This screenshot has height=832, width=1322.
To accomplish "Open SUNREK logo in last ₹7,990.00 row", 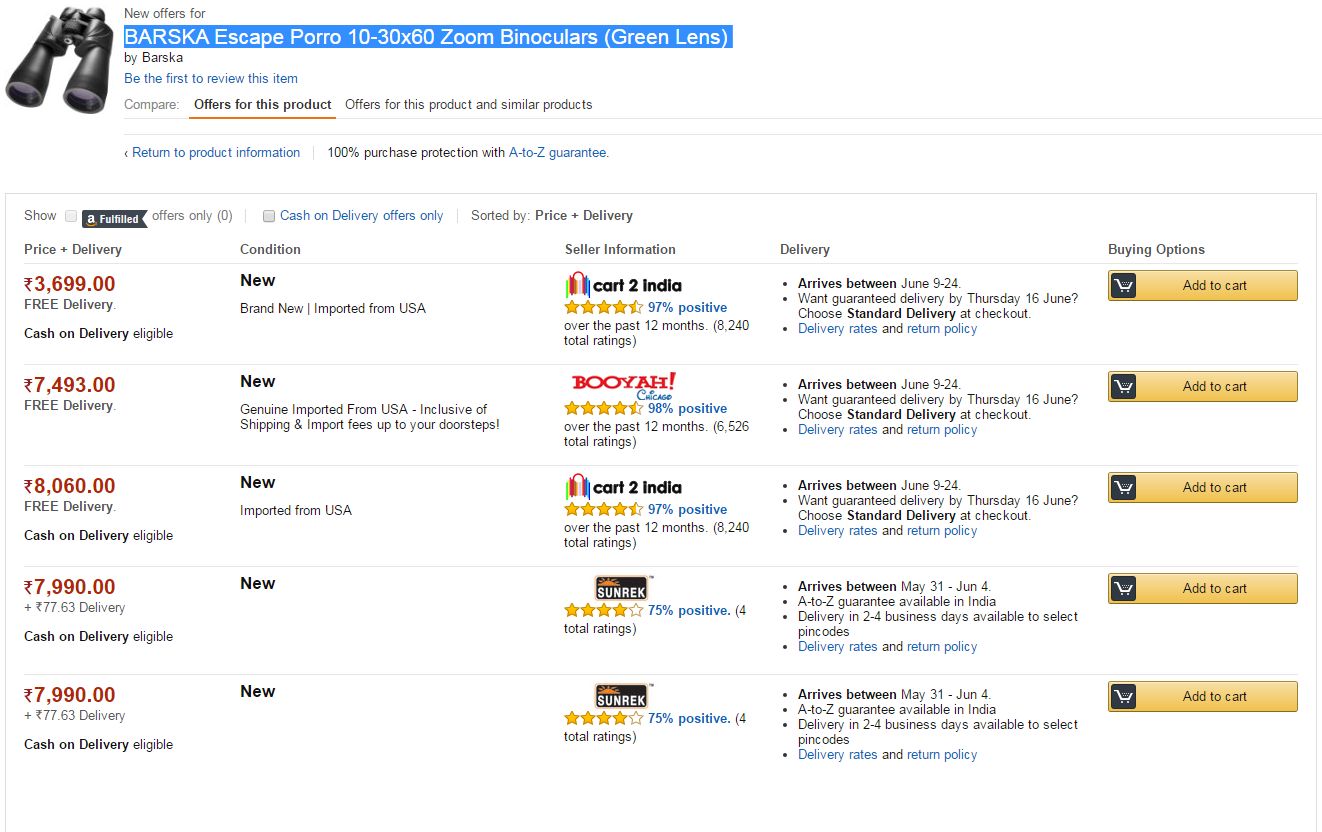I will point(622,695).
